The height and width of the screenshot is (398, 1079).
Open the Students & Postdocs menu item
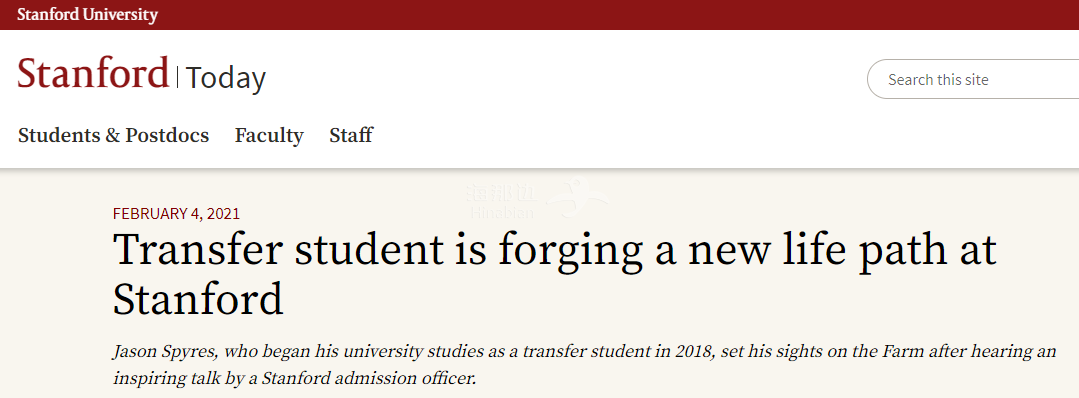click(114, 135)
